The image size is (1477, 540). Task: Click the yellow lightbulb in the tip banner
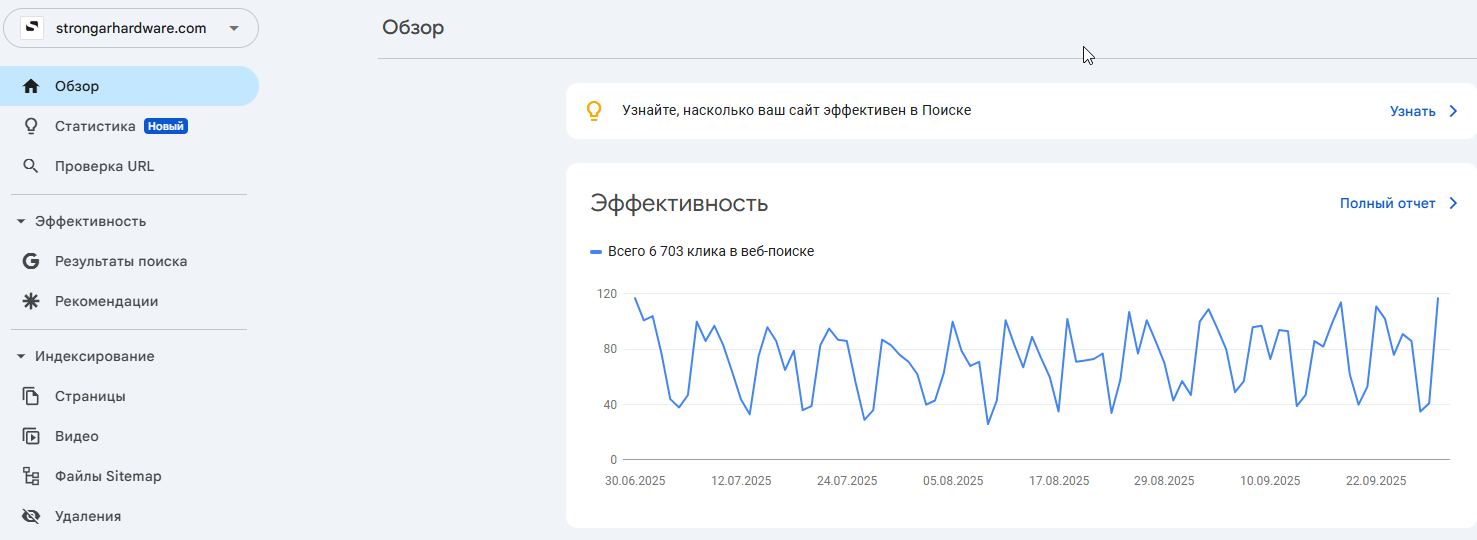(x=594, y=111)
